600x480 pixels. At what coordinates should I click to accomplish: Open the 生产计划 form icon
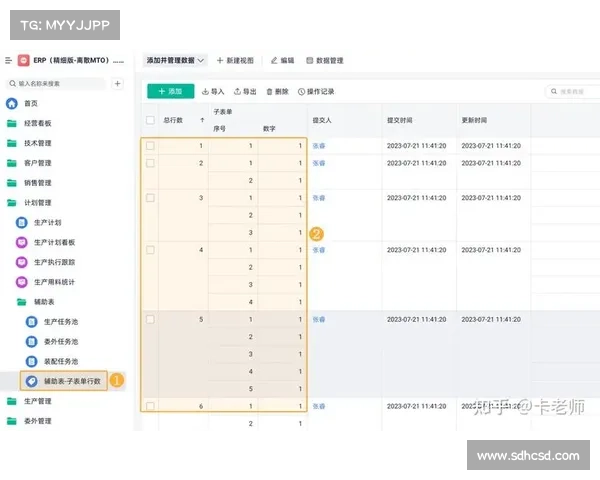22,222
